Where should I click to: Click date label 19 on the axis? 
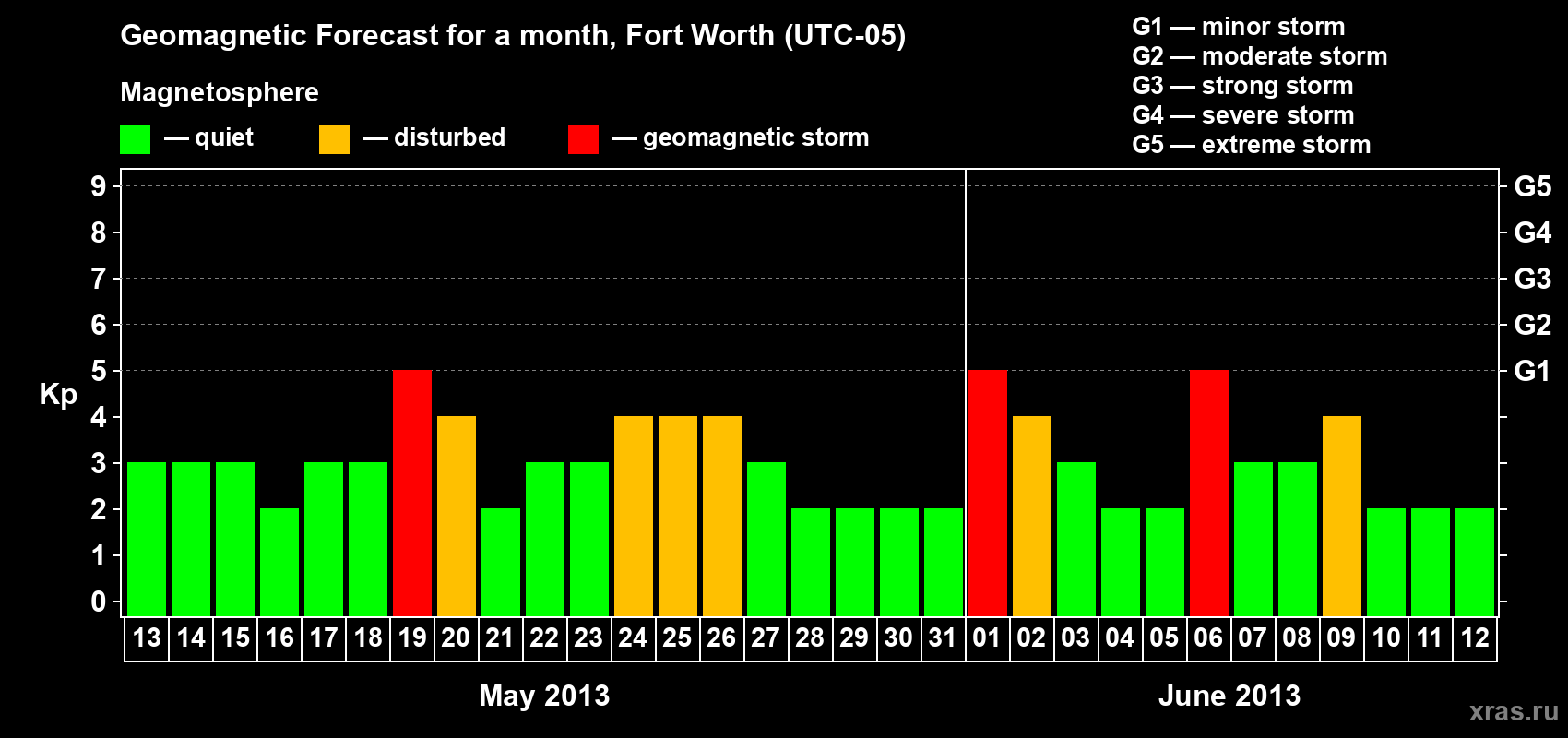click(x=412, y=638)
